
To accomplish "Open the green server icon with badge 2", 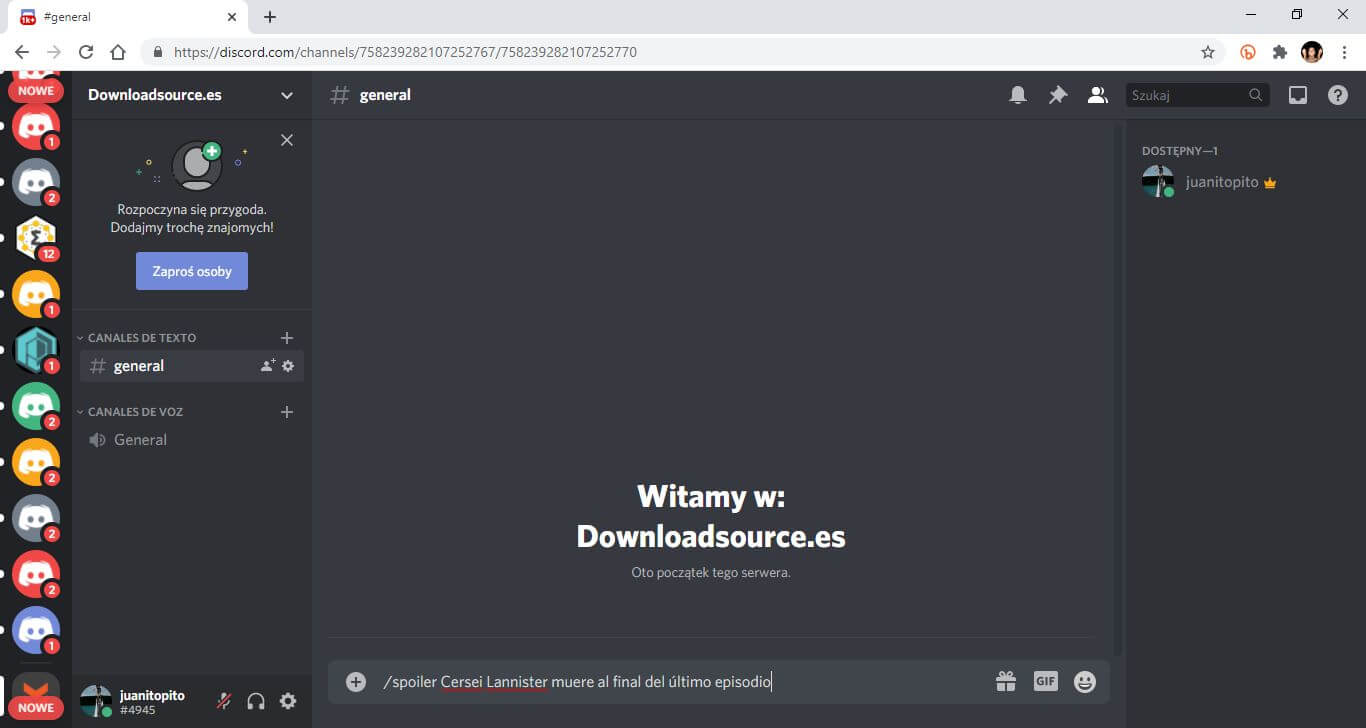I will pos(36,406).
